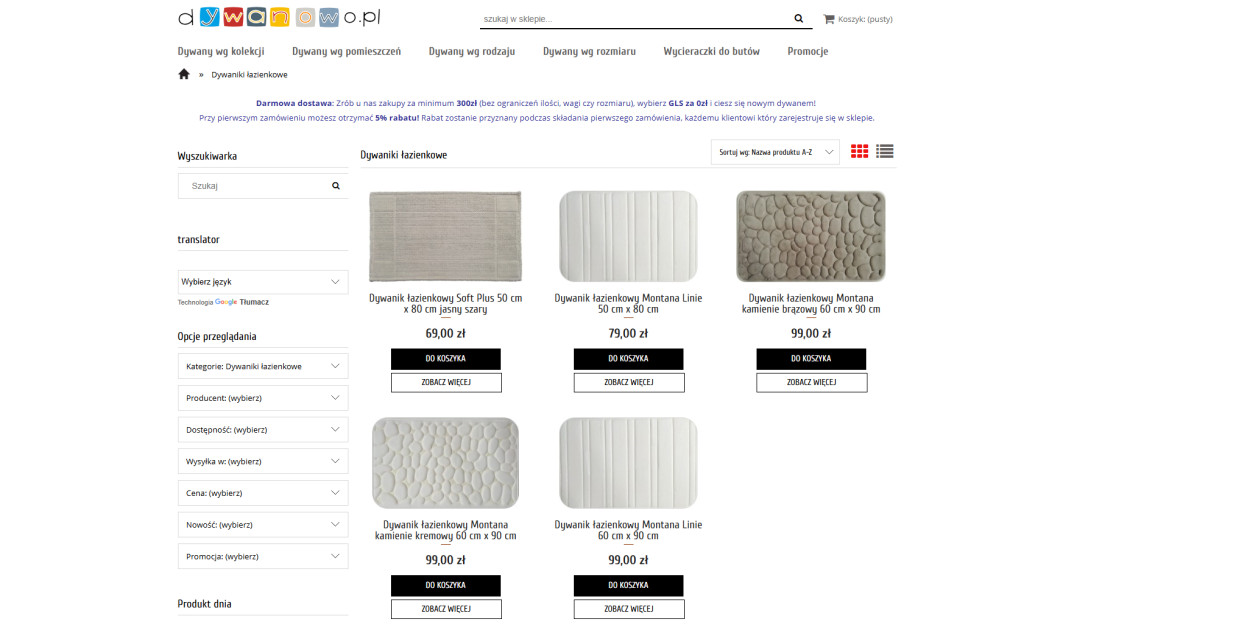Expand the Producent filter
This screenshot has width=1250, height=630.
tap(263, 398)
